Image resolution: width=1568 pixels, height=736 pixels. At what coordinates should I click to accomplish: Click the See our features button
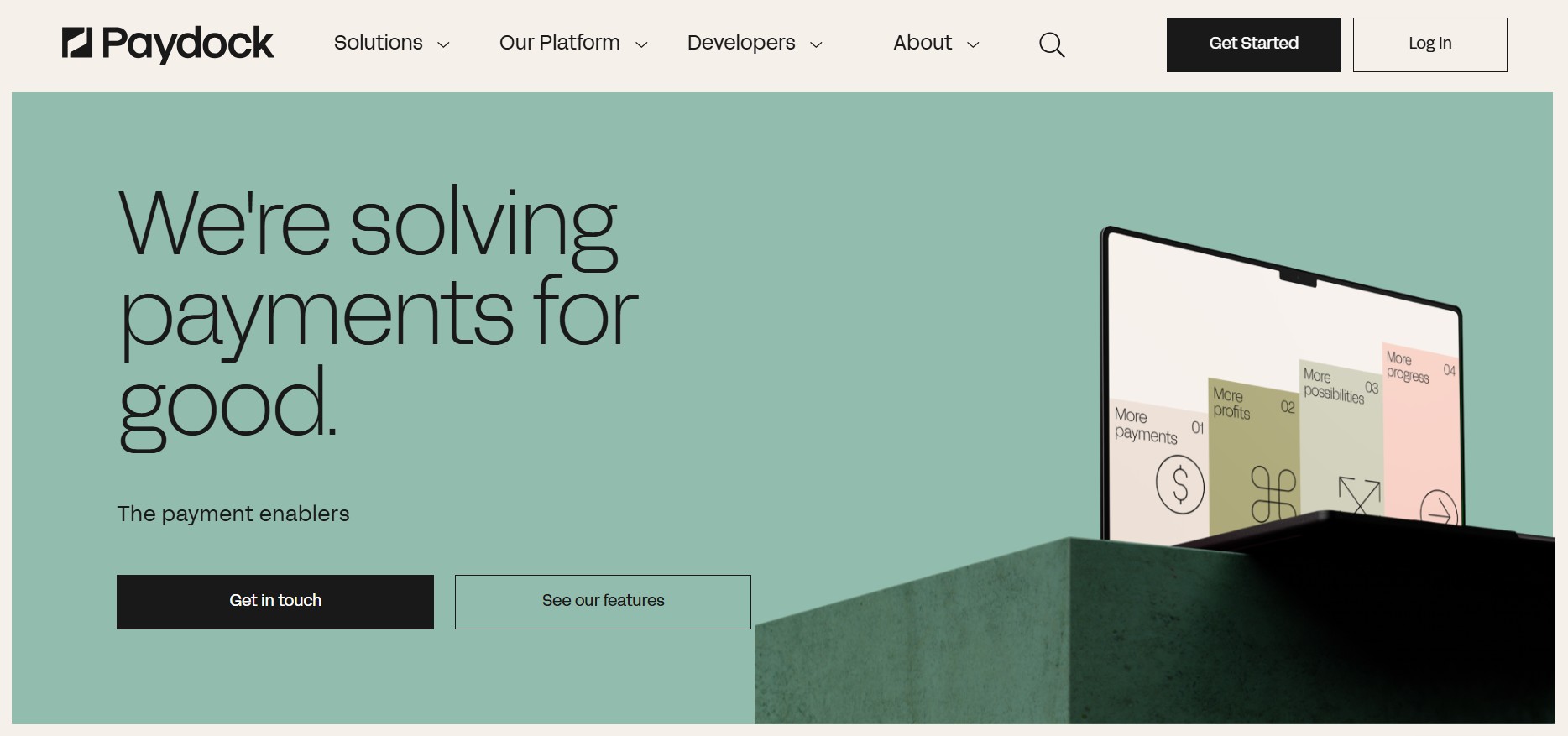603,602
